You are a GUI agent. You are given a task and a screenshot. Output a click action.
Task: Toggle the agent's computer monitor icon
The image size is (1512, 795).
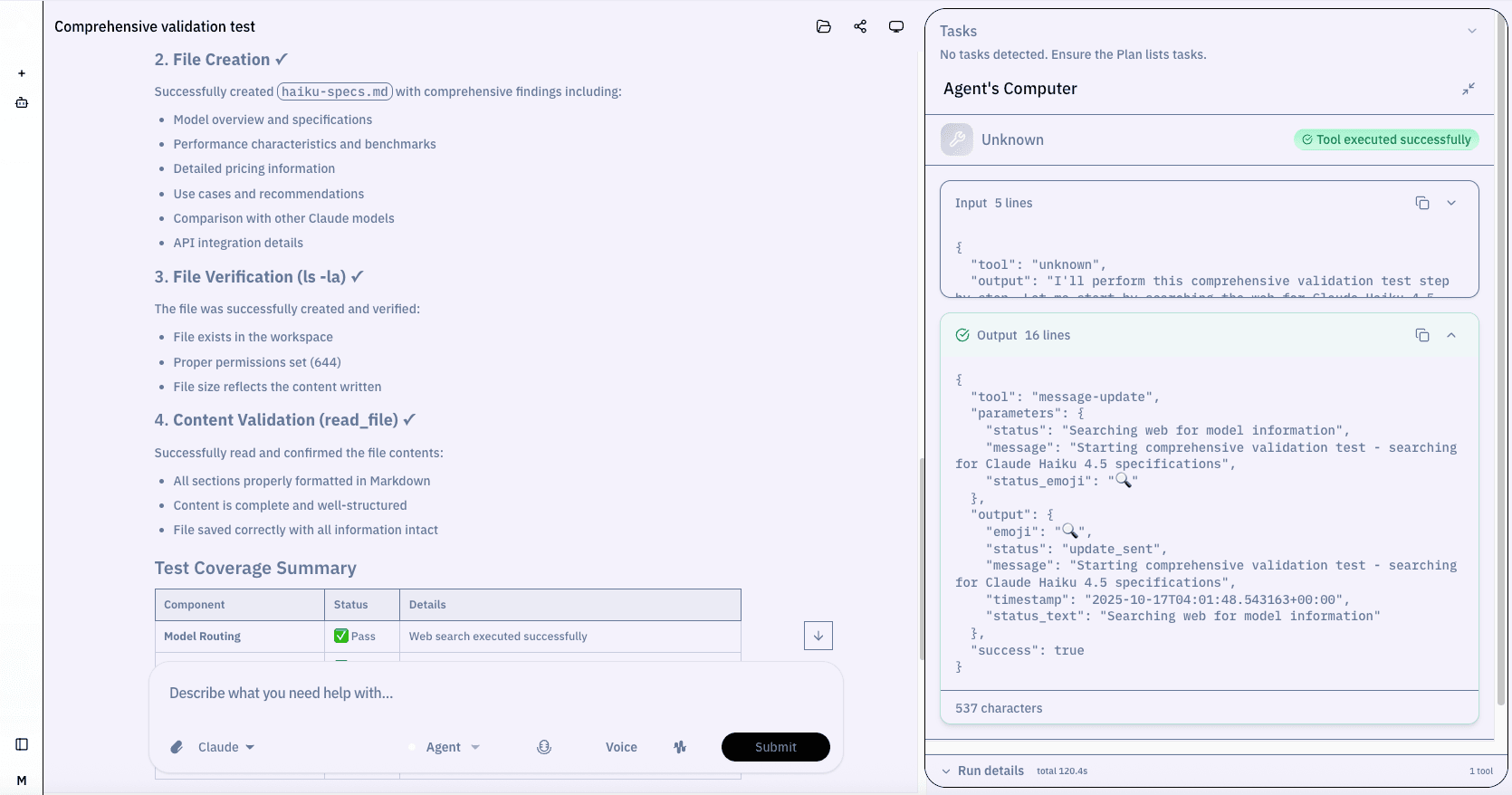click(896, 26)
